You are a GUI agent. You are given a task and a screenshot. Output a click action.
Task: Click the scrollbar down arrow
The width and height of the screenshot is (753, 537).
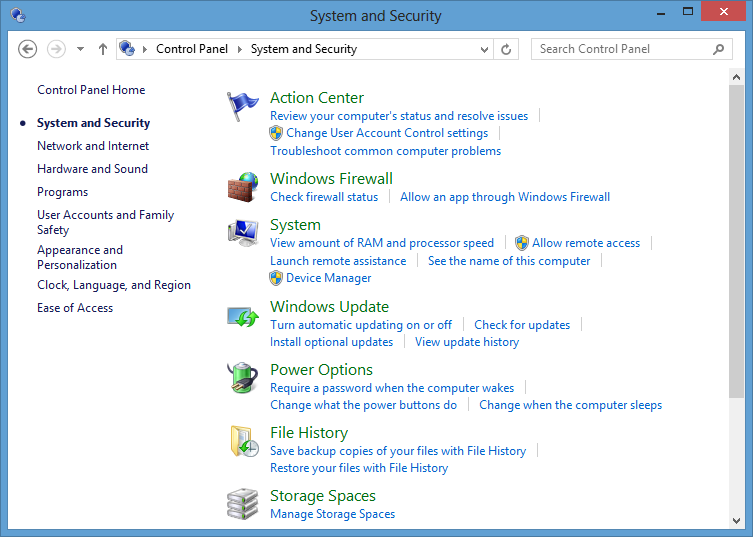pyautogui.click(x=736, y=521)
